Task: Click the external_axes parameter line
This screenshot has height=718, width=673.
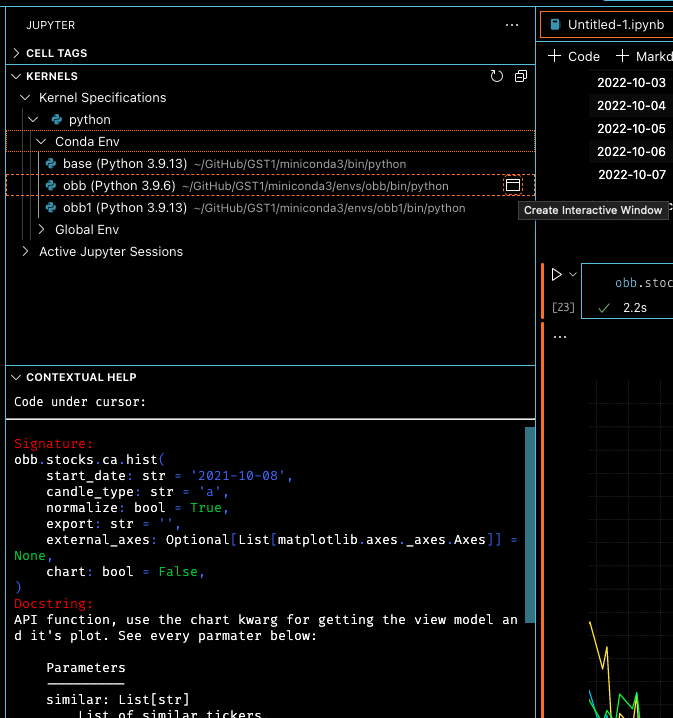Action: pos(282,540)
